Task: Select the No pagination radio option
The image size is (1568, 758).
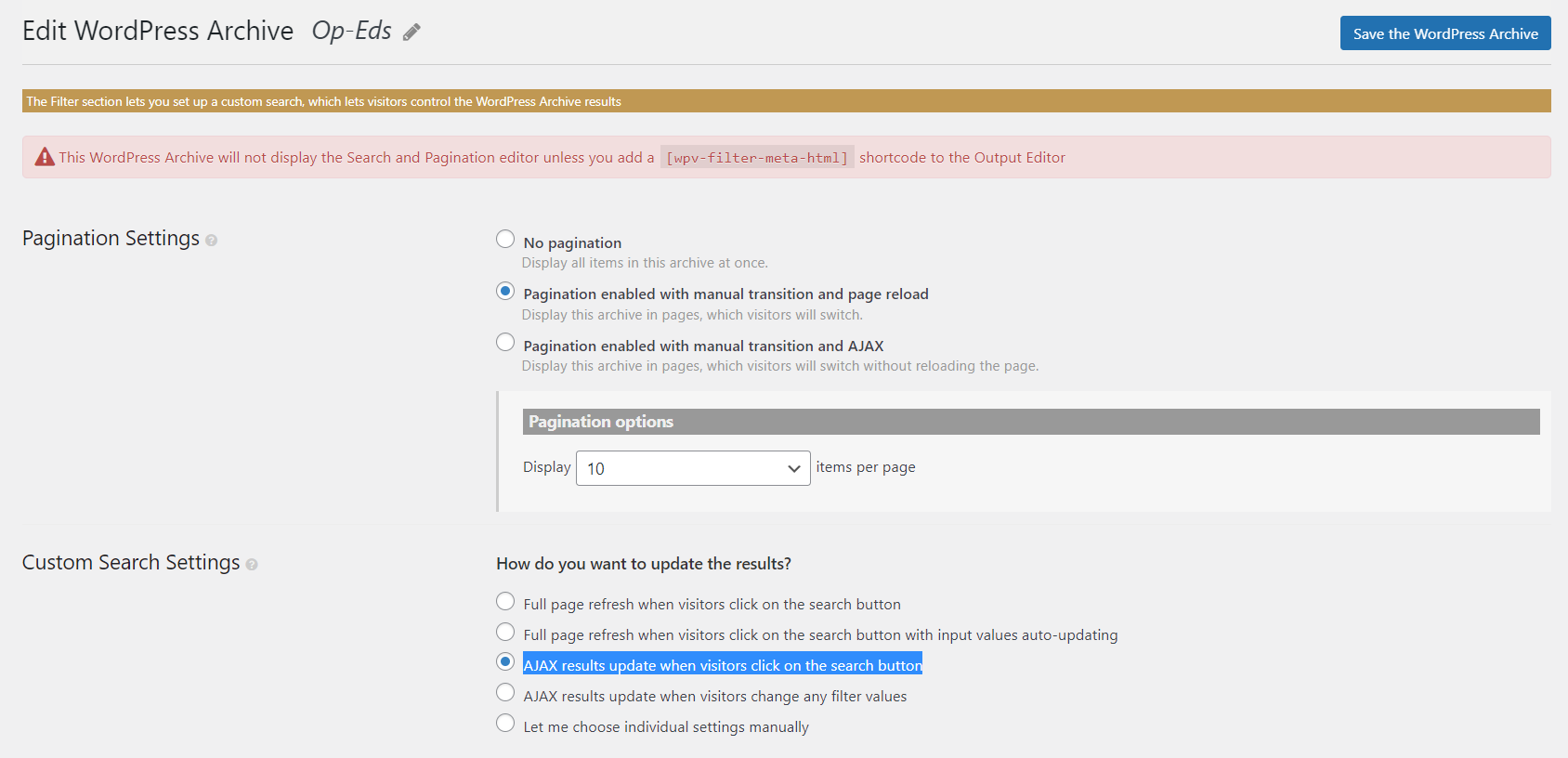Action: [x=505, y=240]
